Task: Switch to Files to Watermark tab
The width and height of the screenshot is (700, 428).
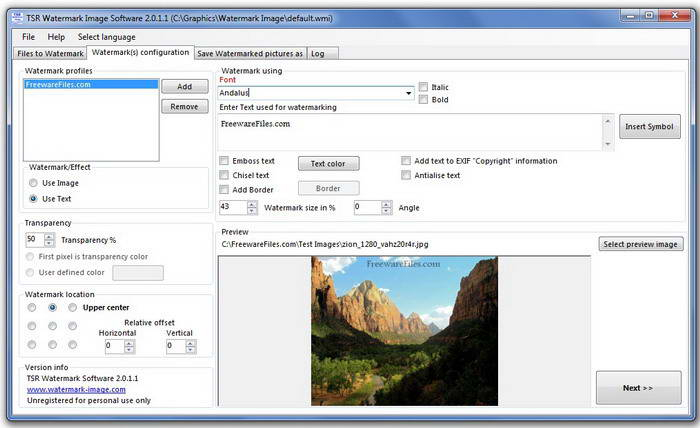Action: pos(50,54)
